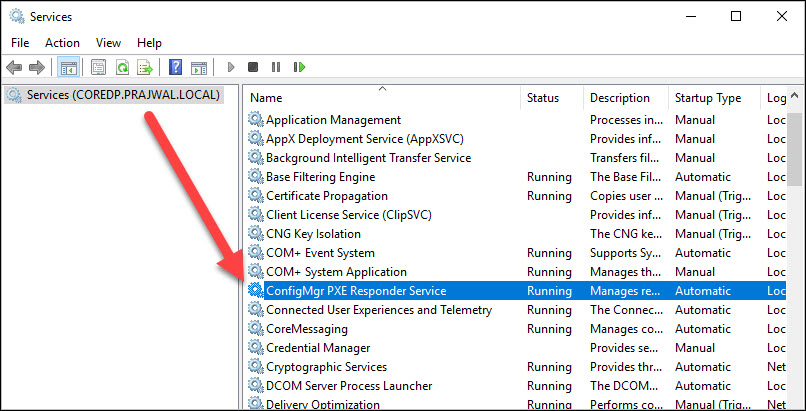
Task: Click the Export List toolbar icon
Action: pyautogui.click(x=145, y=68)
